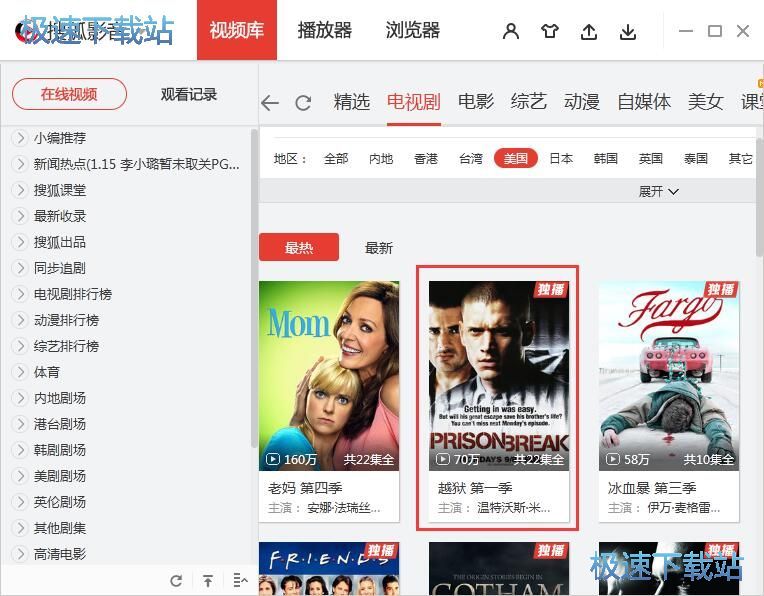Filter region by 日本
The height and width of the screenshot is (596, 764).
tap(561, 158)
